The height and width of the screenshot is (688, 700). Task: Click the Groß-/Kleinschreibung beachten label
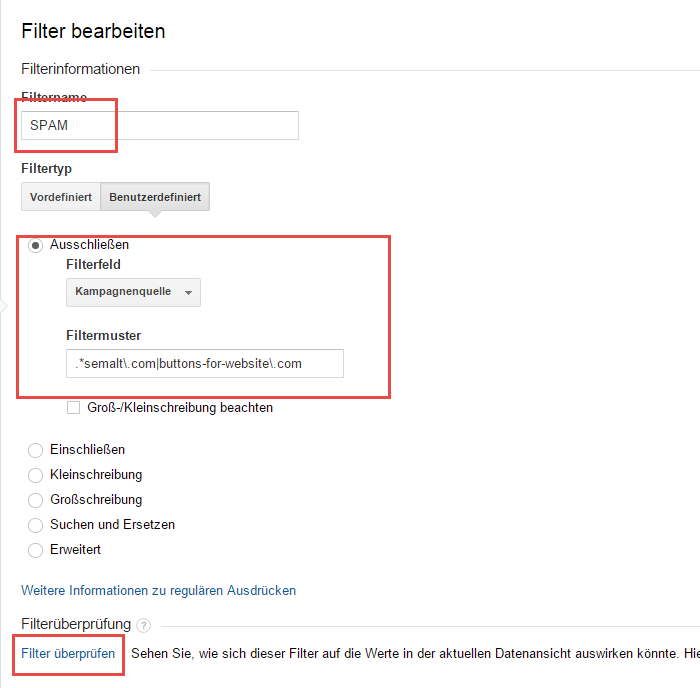coord(180,408)
